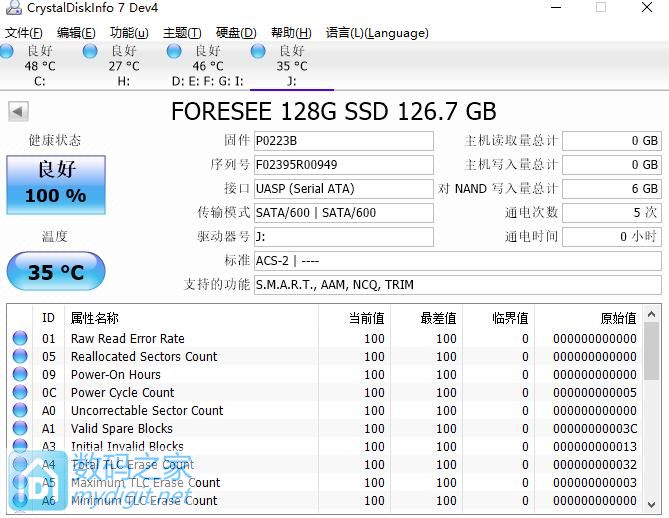This screenshot has height=518, width=669.
Task: Click the 最差值 column header
Action: [x=427, y=318]
